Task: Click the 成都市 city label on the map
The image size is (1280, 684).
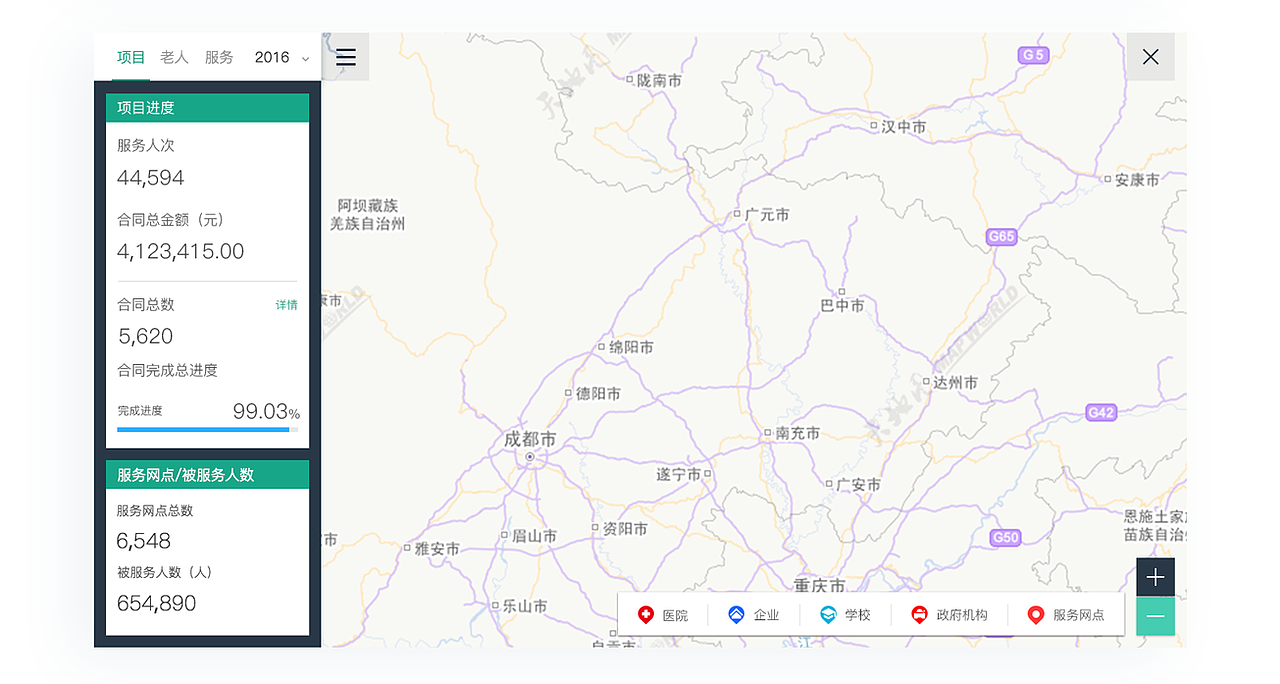Action: (x=529, y=438)
